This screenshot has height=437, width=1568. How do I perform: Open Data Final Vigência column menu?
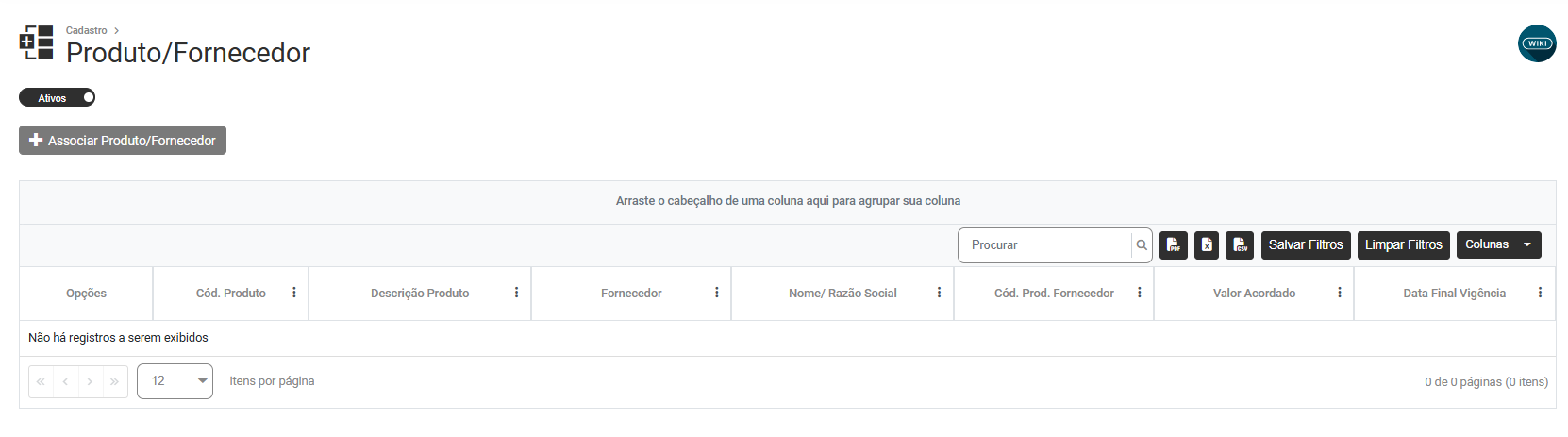pos(1540,293)
